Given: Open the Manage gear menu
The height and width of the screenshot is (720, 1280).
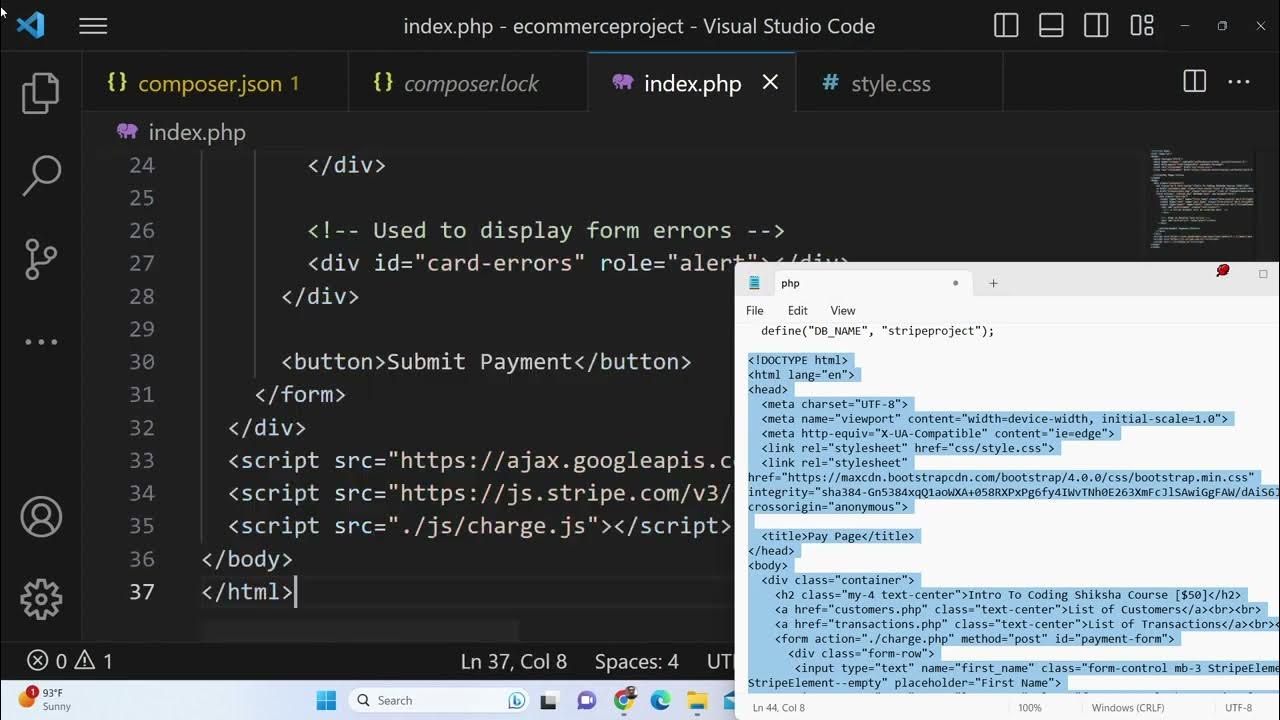Looking at the screenshot, I should (41, 599).
